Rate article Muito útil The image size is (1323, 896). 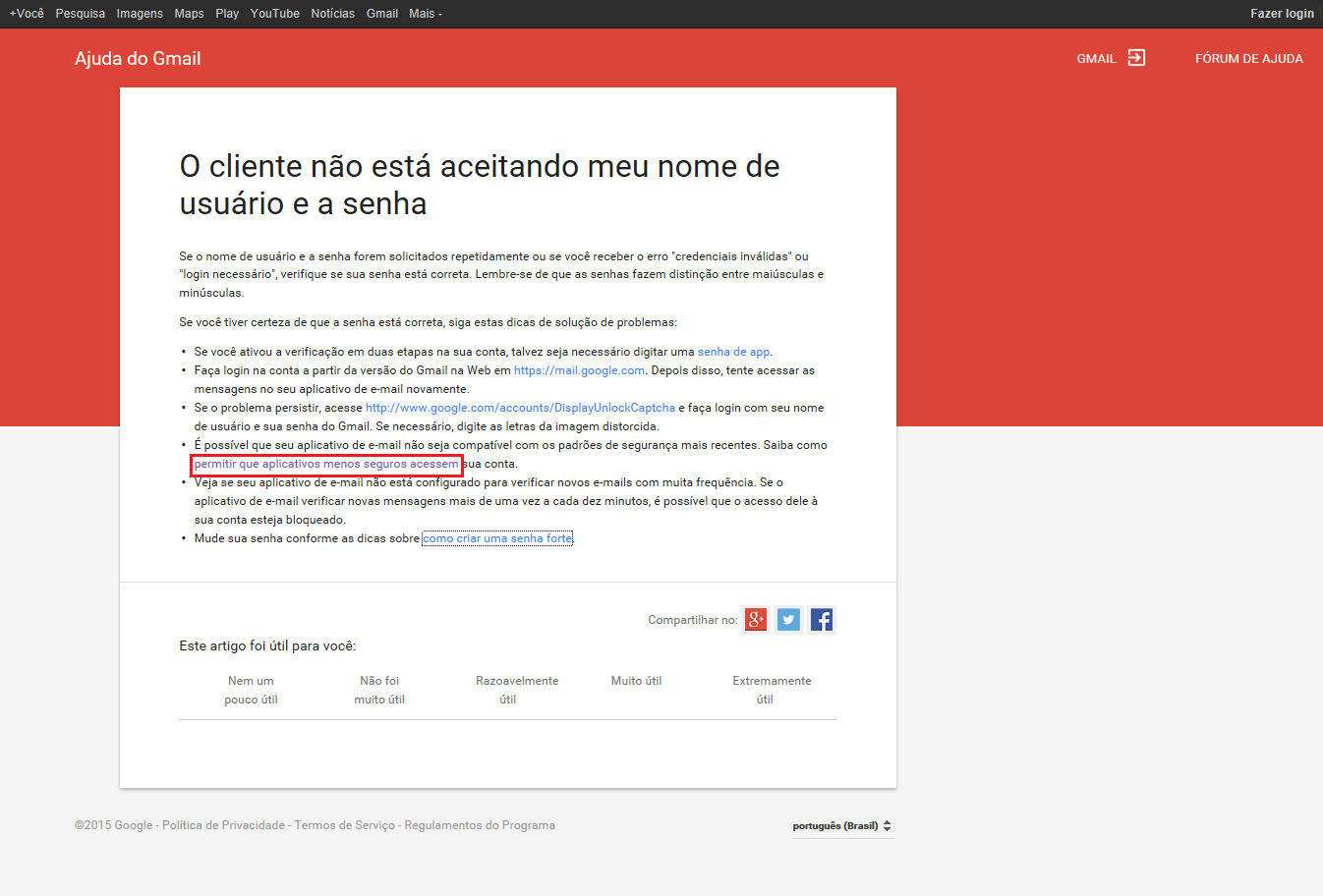pyautogui.click(x=636, y=681)
